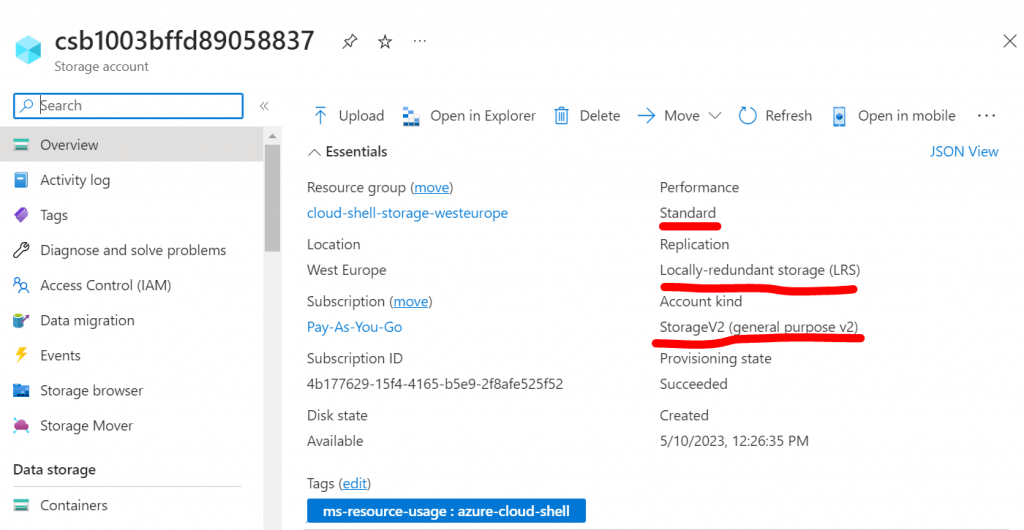Collapse the Essentials section

[x=315, y=152]
